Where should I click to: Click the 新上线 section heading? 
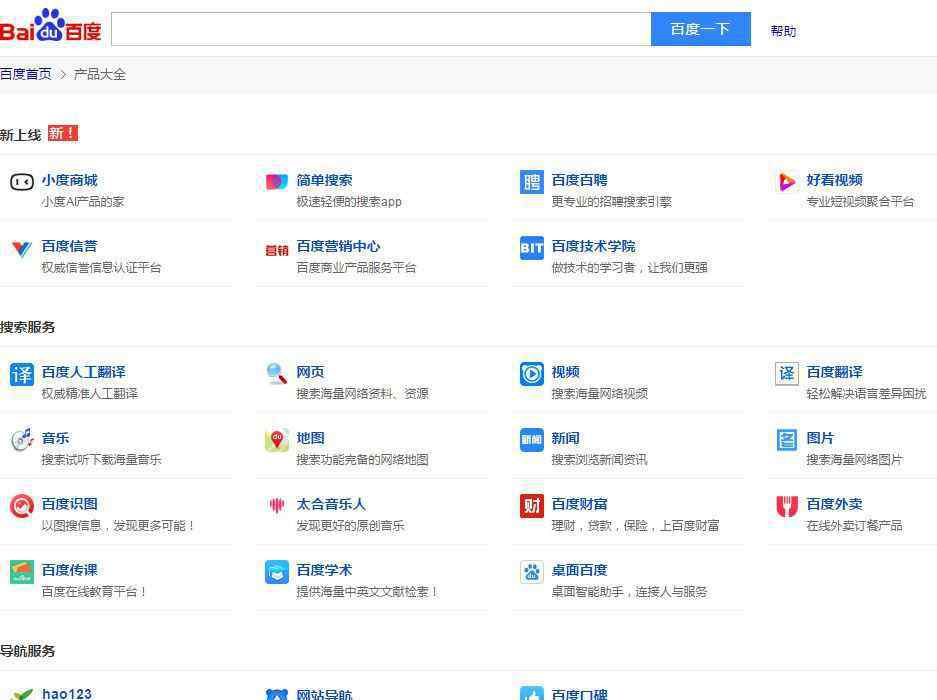point(20,135)
